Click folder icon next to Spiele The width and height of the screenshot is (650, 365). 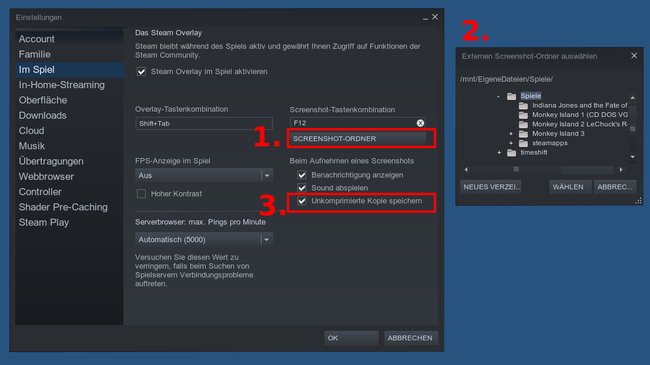click(x=511, y=96)
